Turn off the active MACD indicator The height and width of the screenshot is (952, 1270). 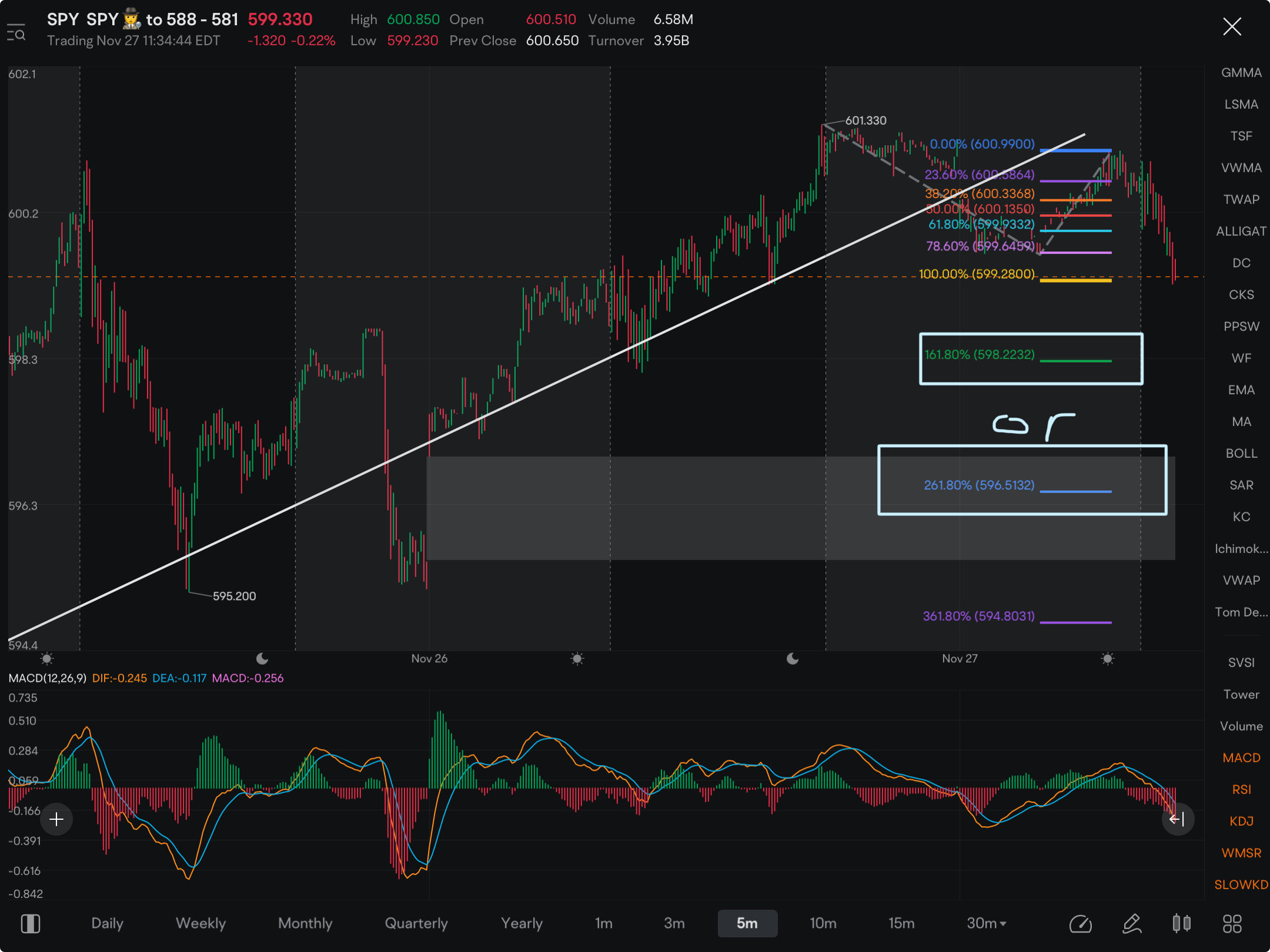click(1241, 757)
